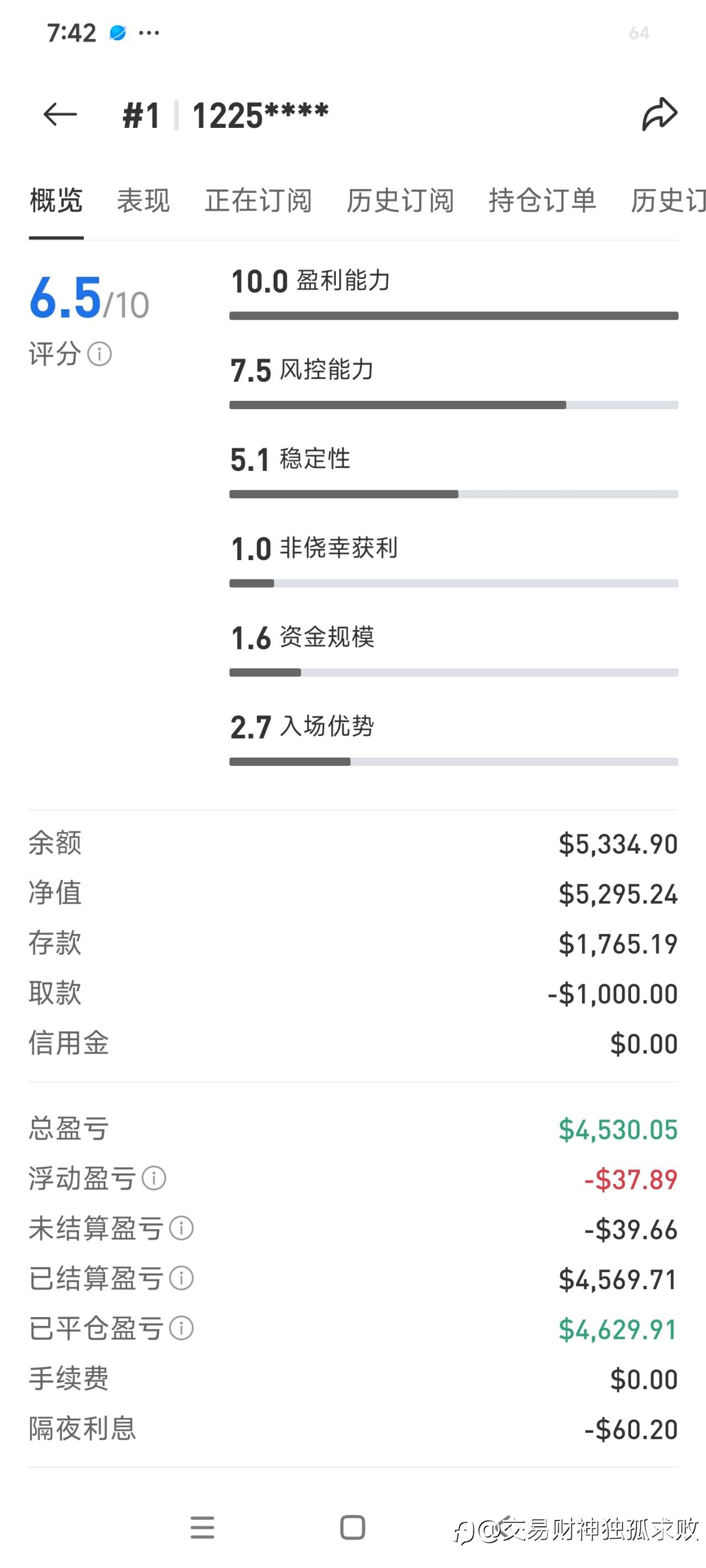Tap the info icon next to 浮动盈亏
The width and height of the screenshot is (706, 1568).
(x=153, y=1178)
